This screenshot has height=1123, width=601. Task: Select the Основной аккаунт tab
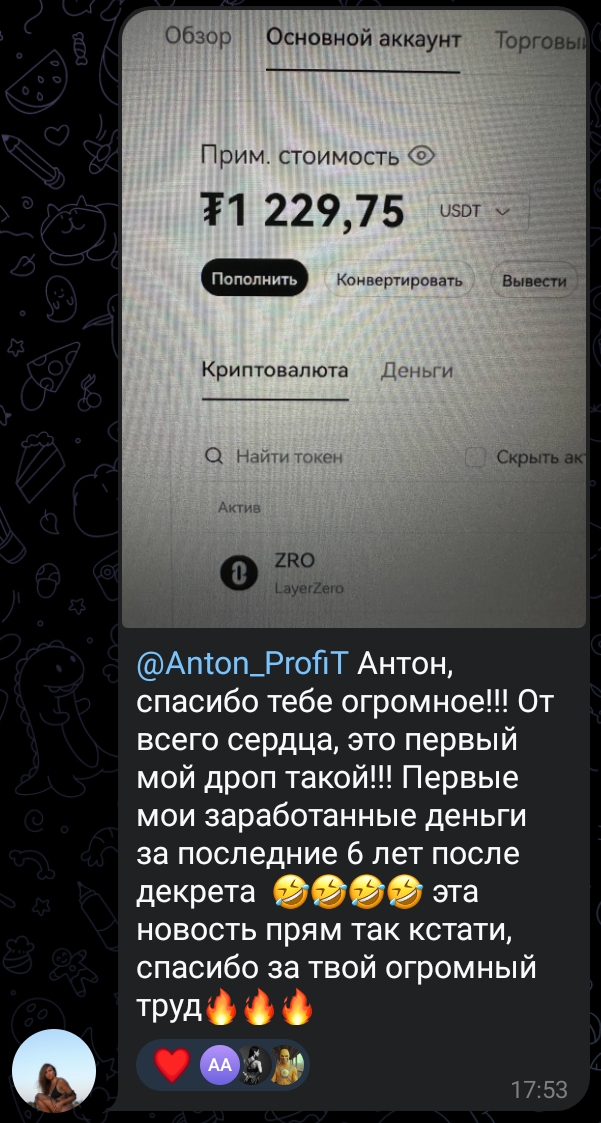click(363, 39)
